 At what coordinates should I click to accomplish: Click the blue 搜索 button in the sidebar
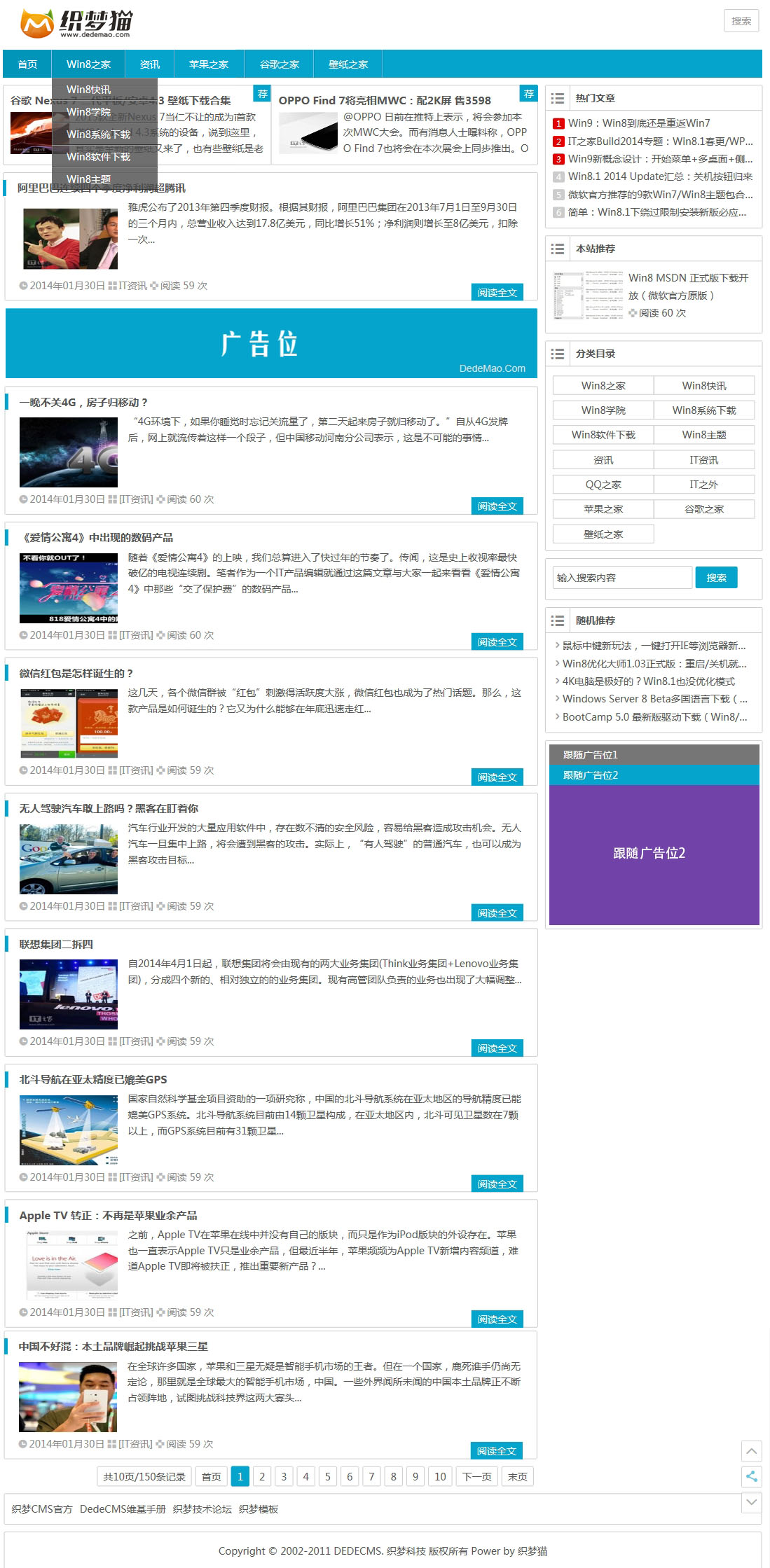click(x=716, y=578)
